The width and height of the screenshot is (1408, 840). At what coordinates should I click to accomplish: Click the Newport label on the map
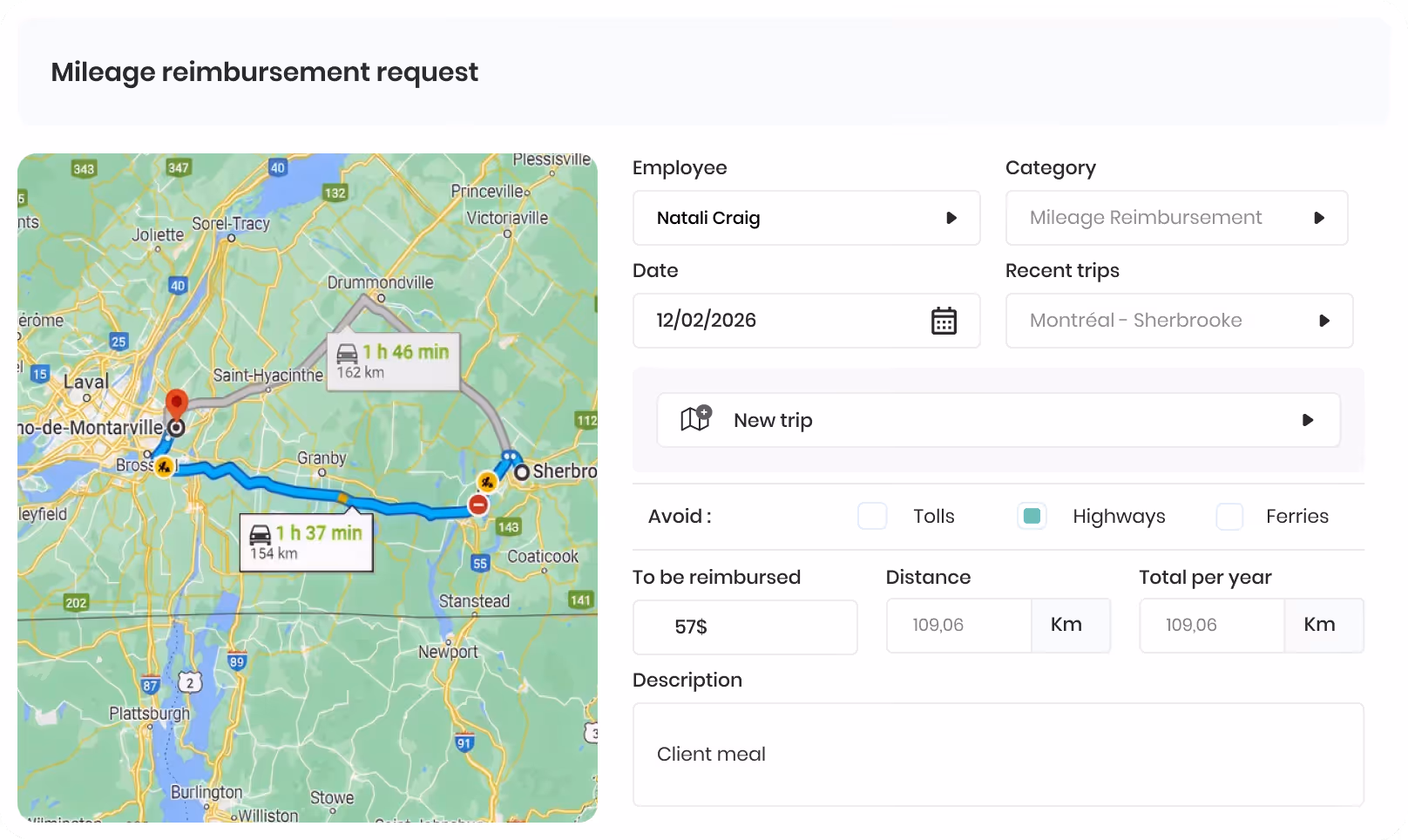(448, 652)
